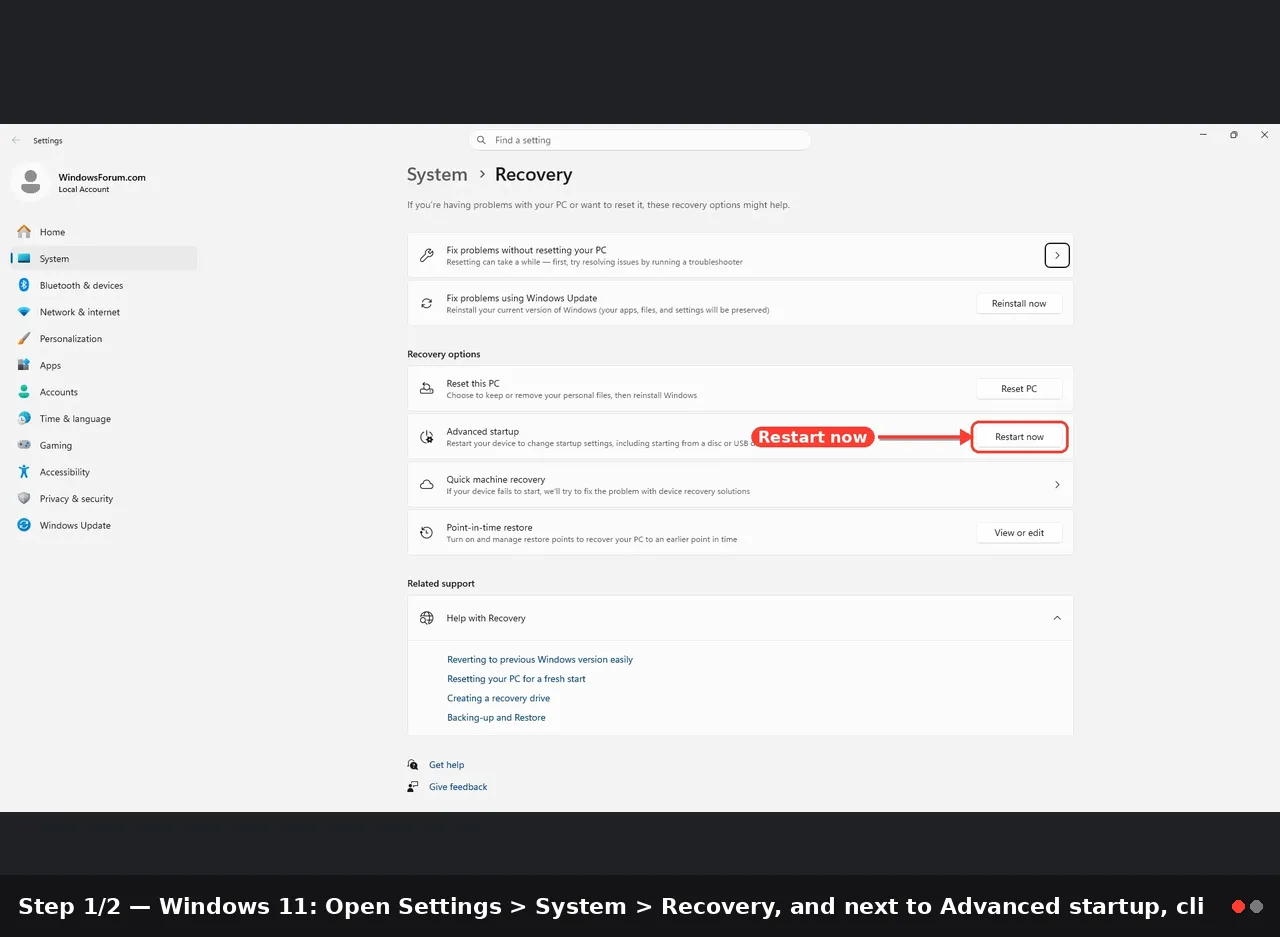Click the Related support heading text
1280x937 pixels.
click(441, 583)
